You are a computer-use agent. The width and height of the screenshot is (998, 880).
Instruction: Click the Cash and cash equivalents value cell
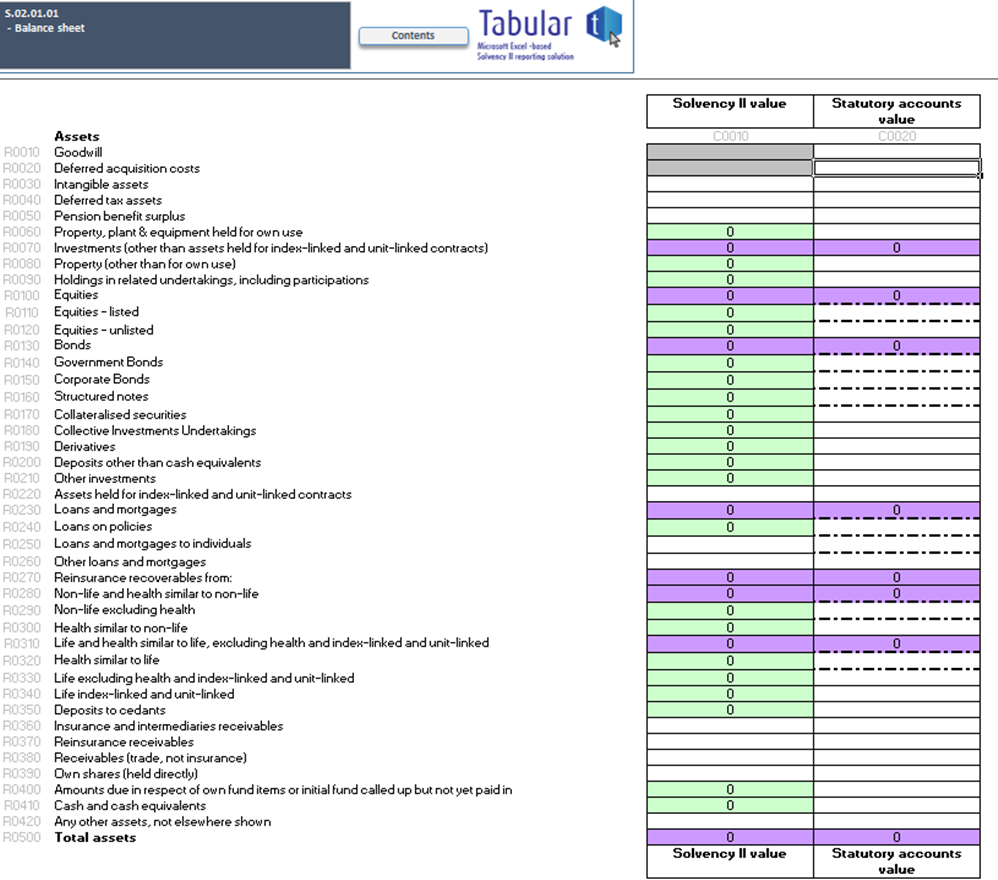click(728, 805)
